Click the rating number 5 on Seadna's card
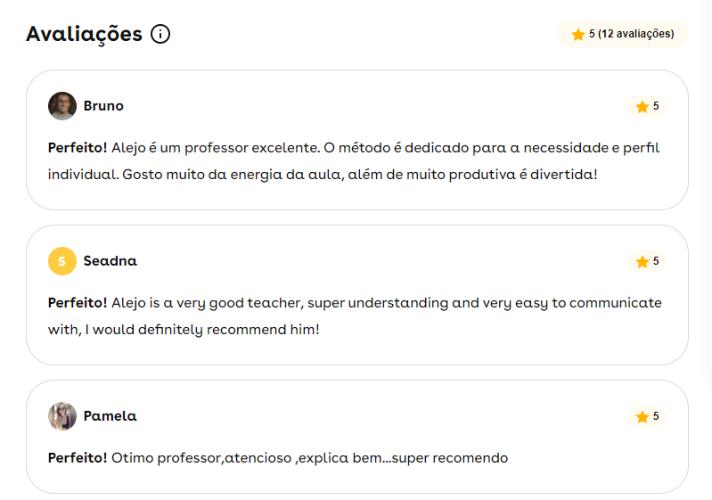Screen dimensions: 712x500 (656, 261)
